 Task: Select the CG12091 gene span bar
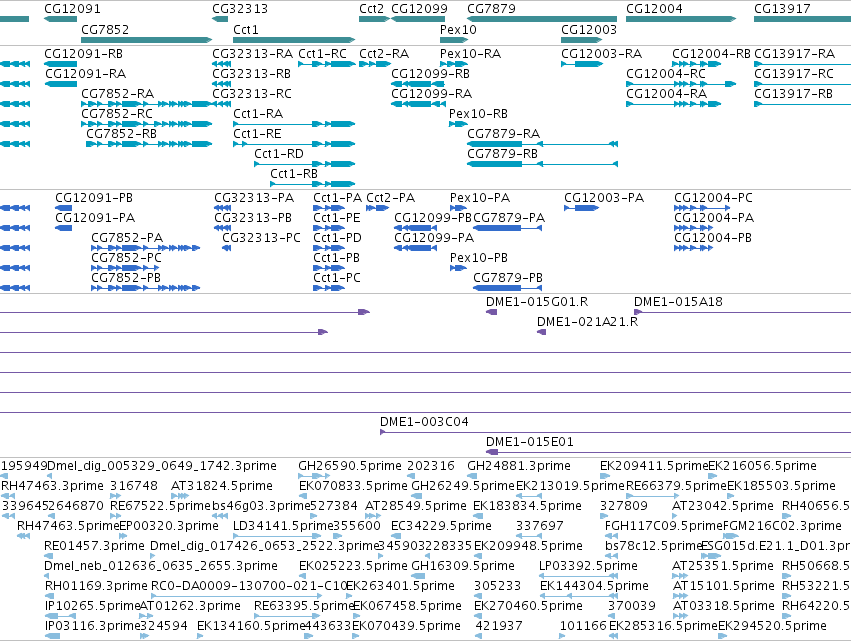(x=60, y=19)
